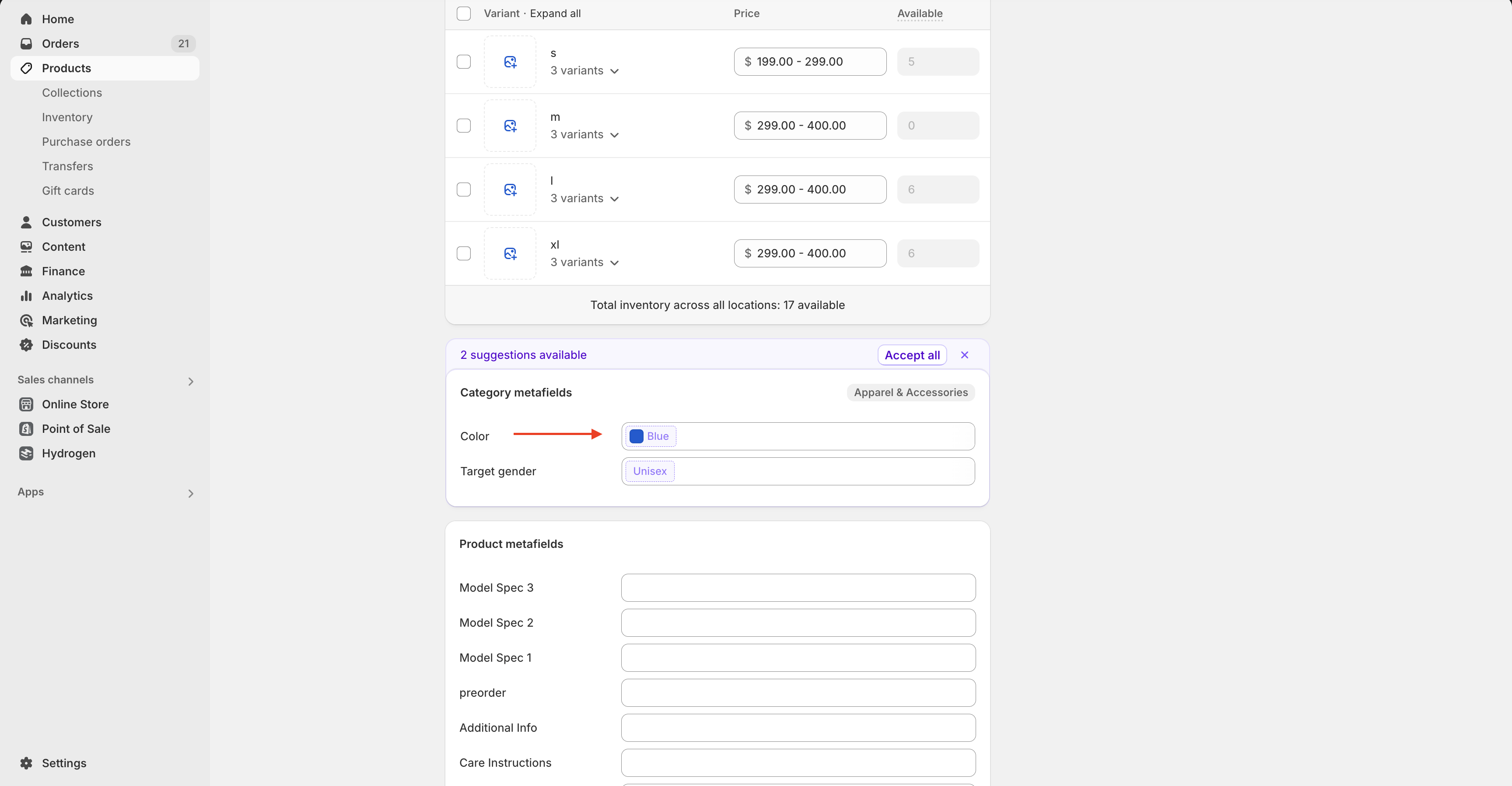Click the Discounts badge icon

click(x=26, y=344)
